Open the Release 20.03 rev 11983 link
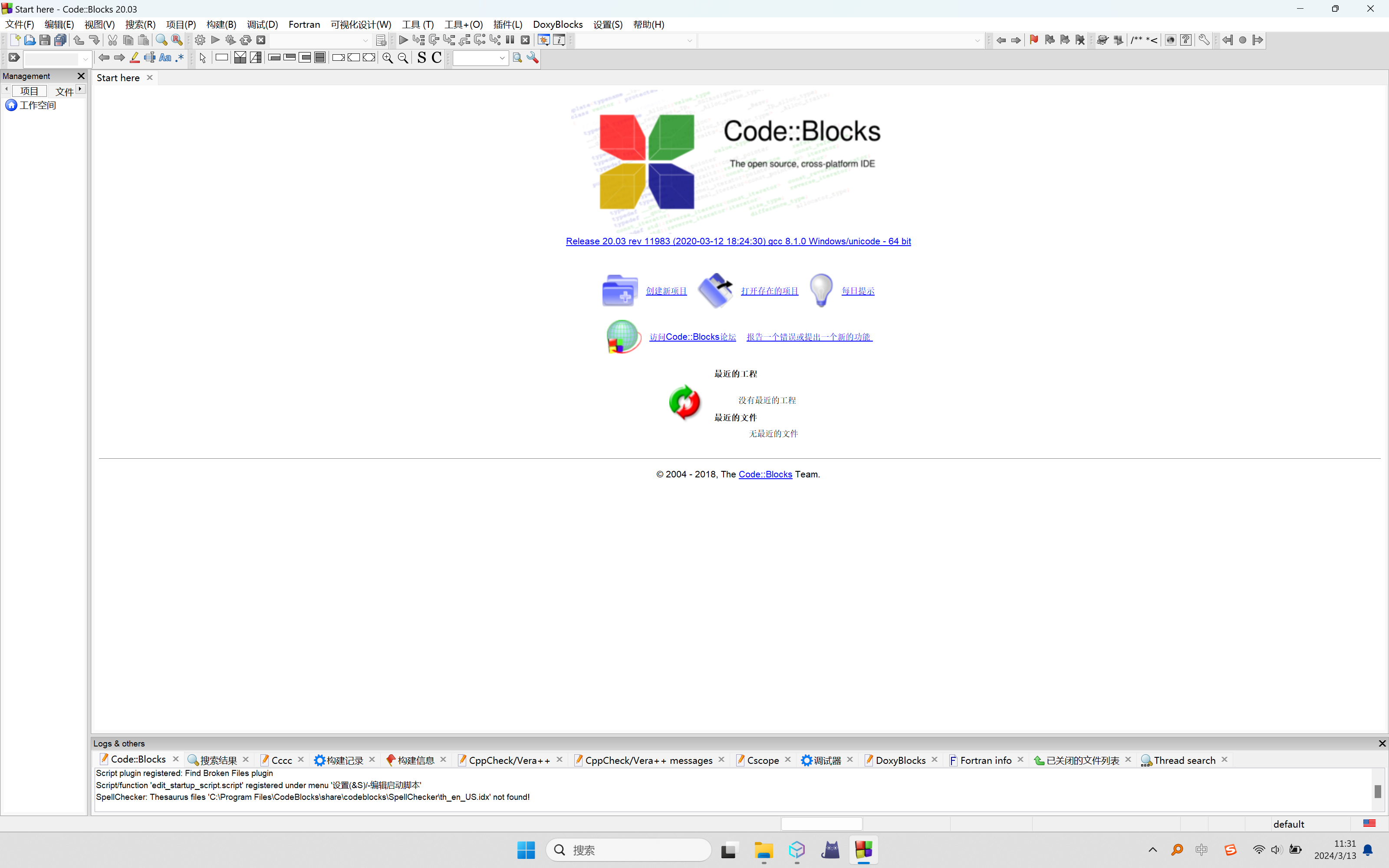Viewport: 1389px width, 868px height. click(x=737, y=241)
